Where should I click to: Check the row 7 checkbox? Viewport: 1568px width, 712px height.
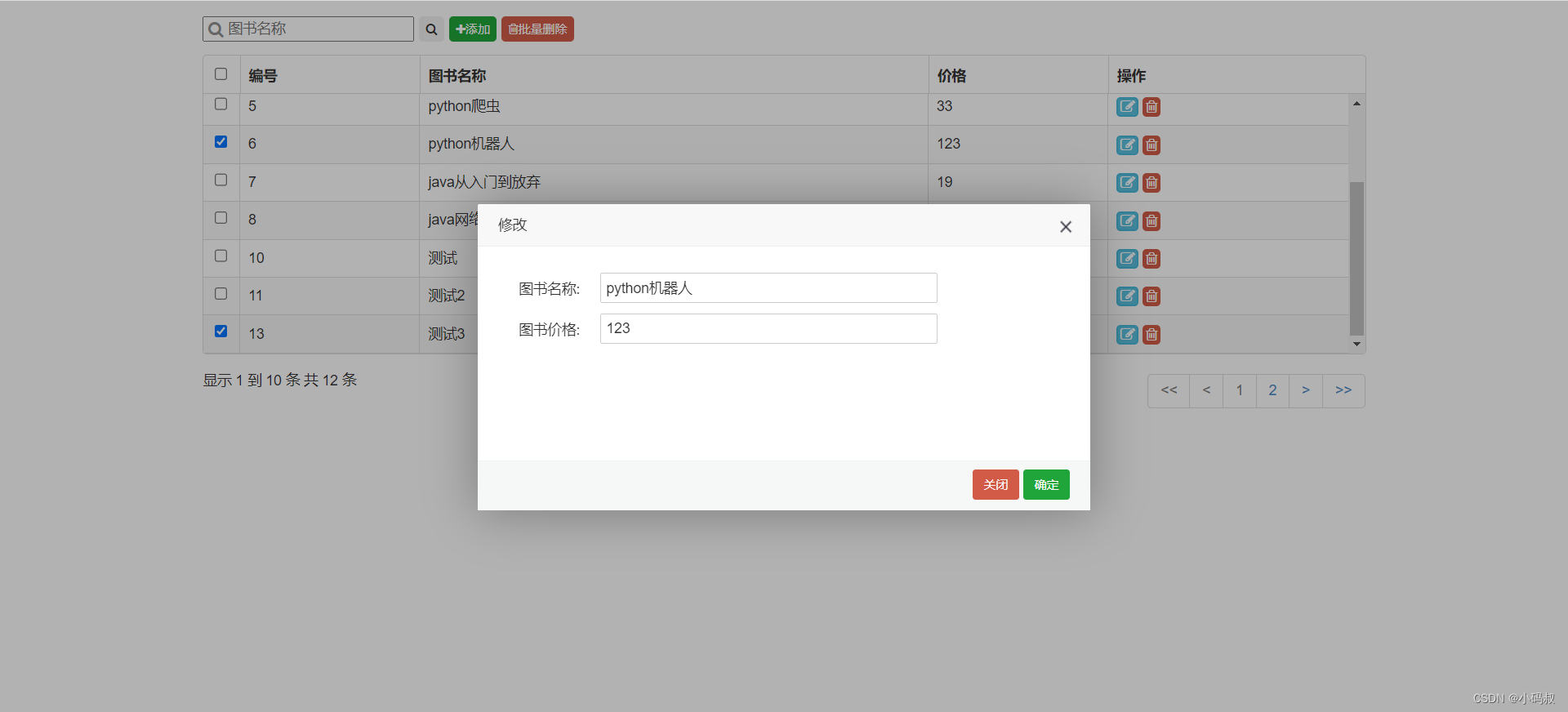220,180
